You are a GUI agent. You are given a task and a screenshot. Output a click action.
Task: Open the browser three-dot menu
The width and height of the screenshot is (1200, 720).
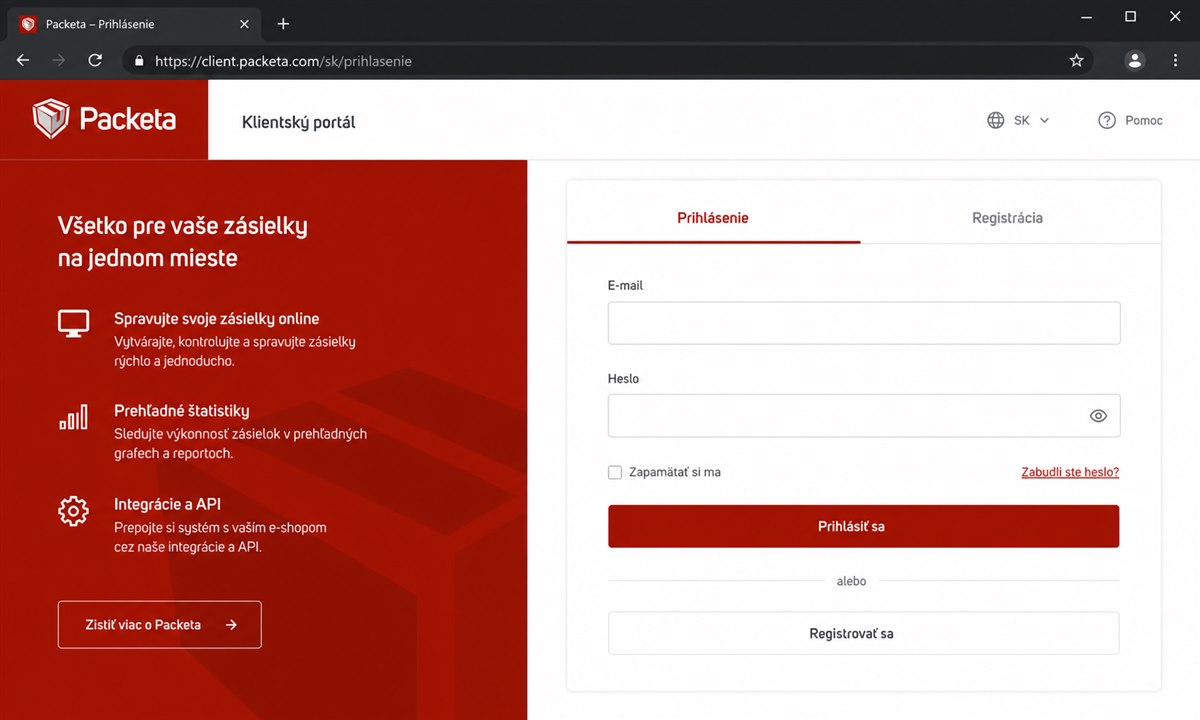(1175, 60)
